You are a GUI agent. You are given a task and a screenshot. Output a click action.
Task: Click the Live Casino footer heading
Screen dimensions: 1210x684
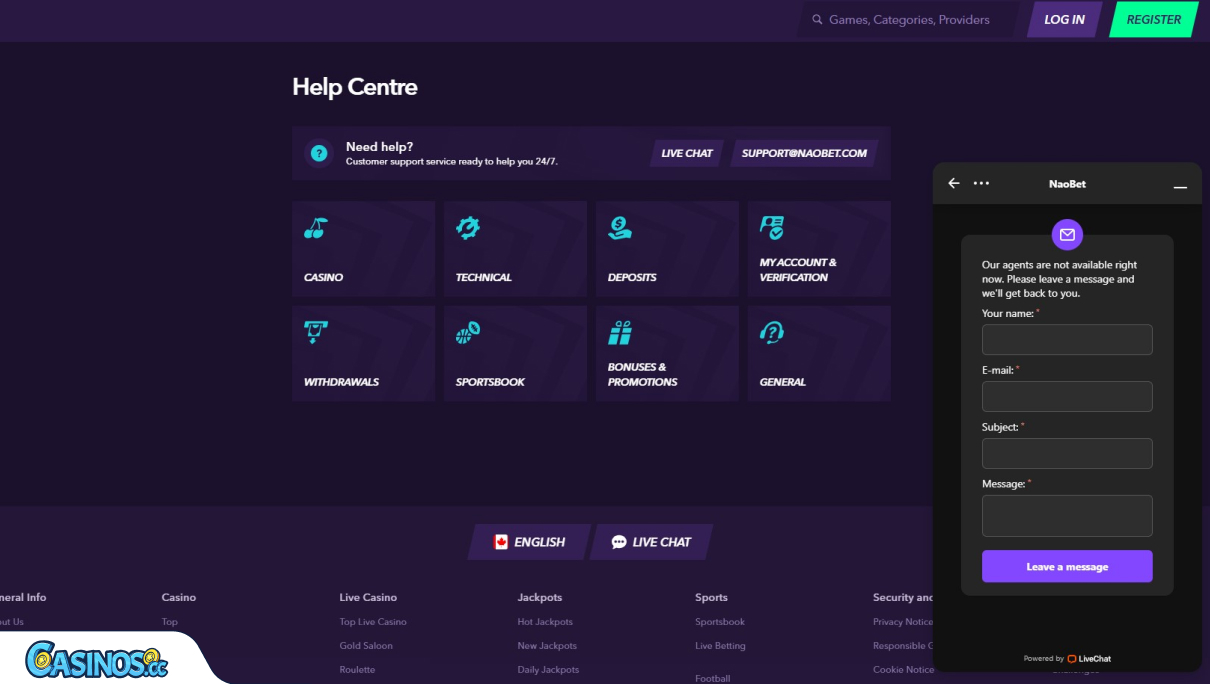(x=368, y=597)
